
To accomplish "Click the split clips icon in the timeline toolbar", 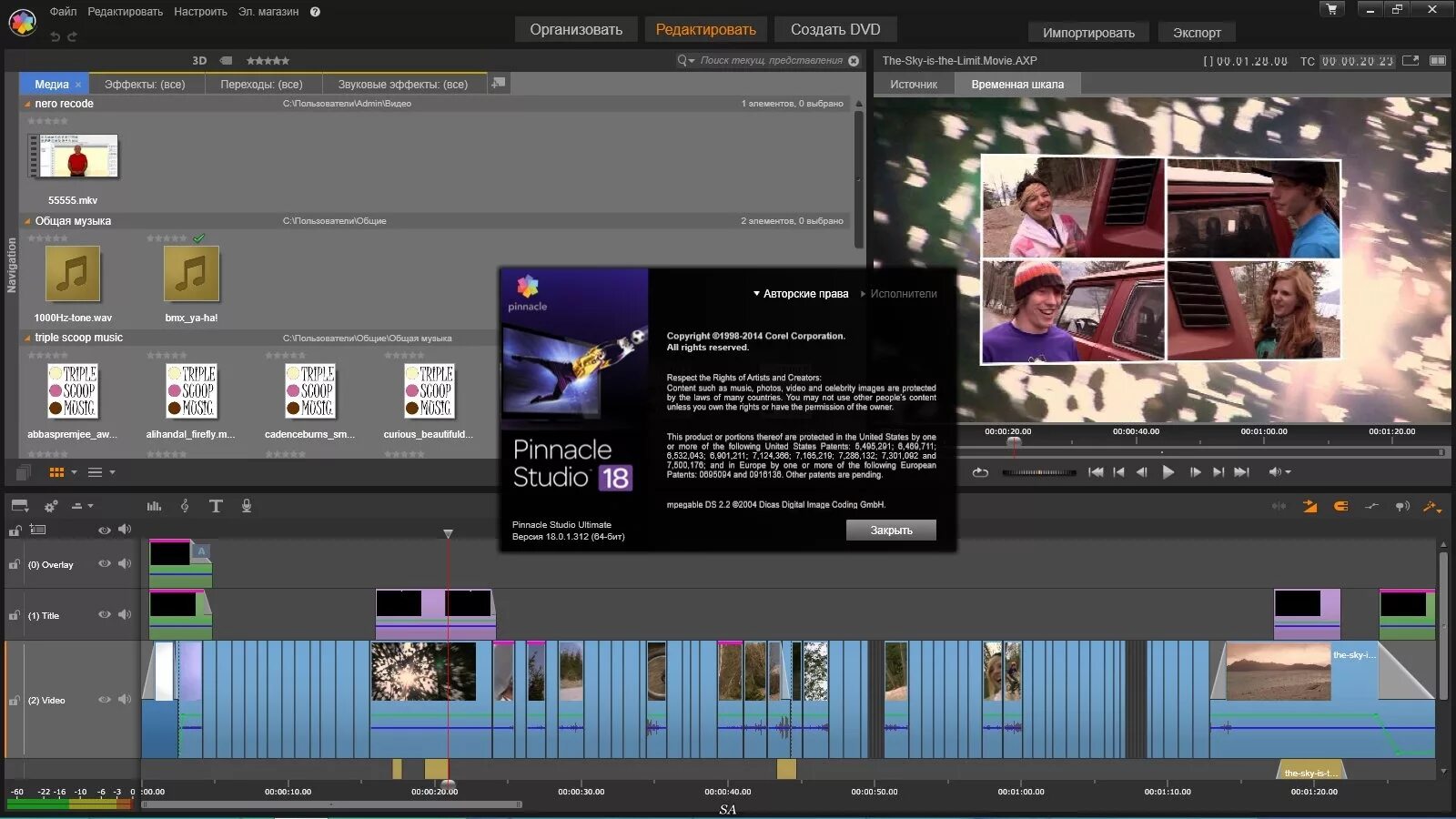I will pyautogui.click(x=1279, y=506).
